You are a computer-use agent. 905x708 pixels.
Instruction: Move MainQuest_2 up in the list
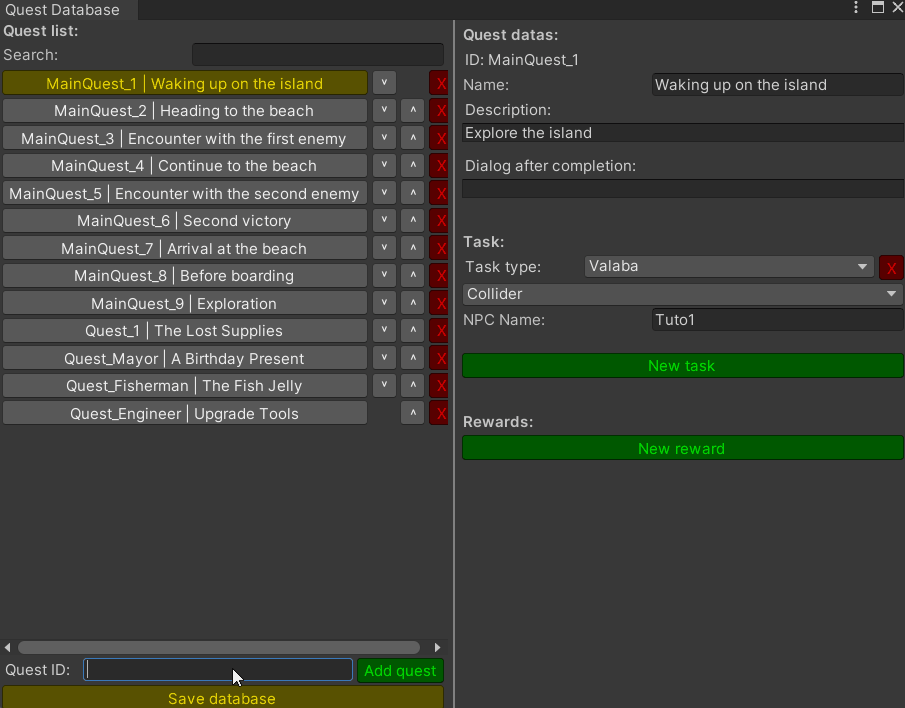[413, 111]
